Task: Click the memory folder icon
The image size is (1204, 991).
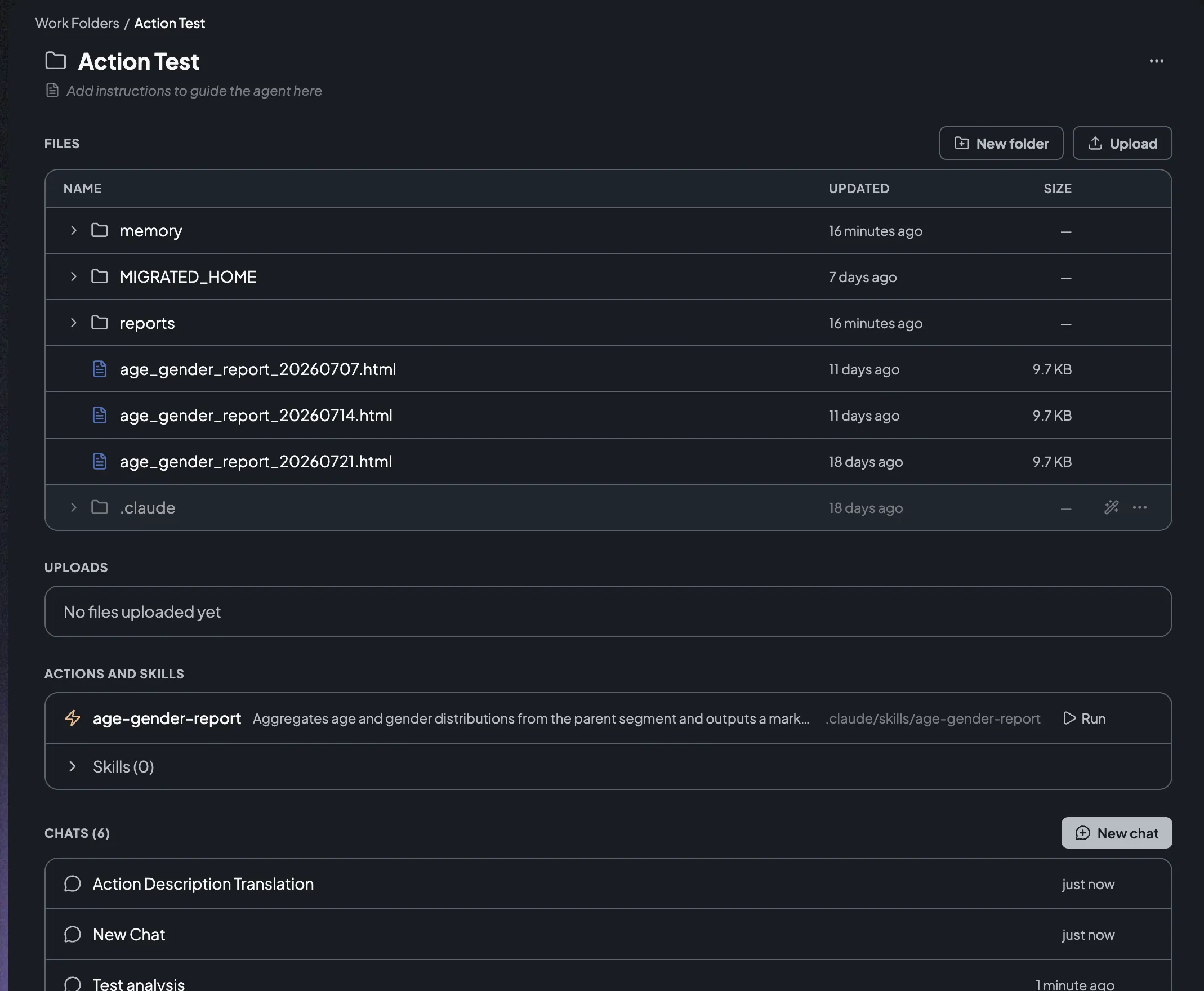Action: [x=100, y=231]
